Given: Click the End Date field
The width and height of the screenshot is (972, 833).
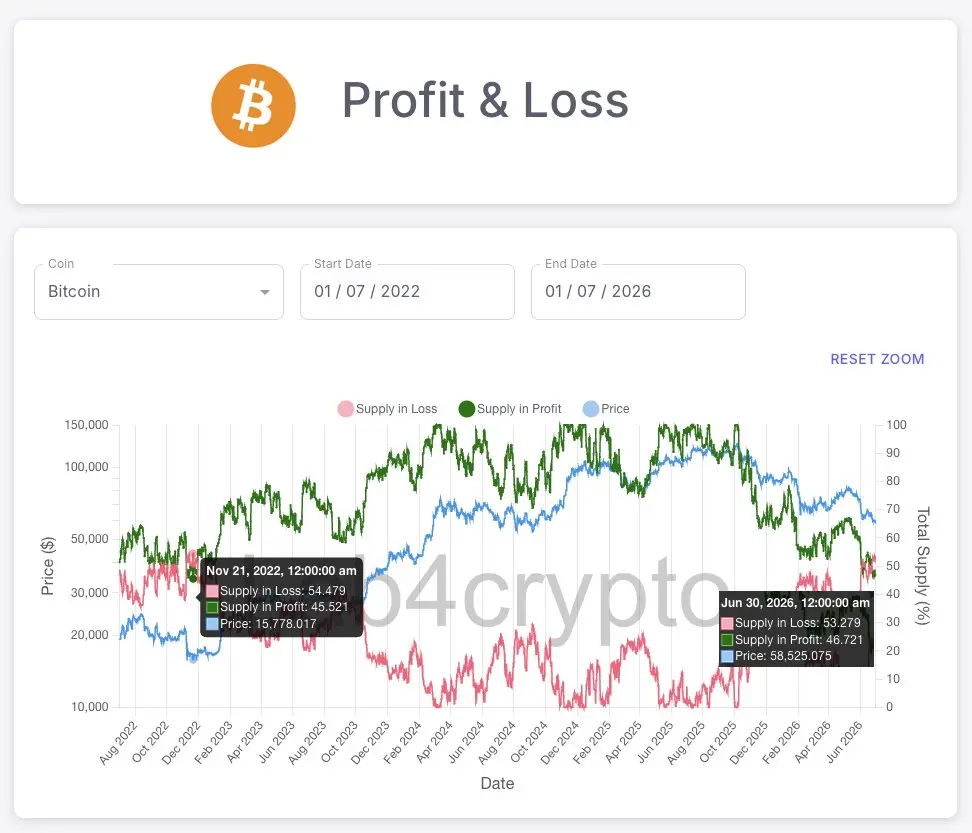Looking at the screenshot, I should tap(638, 292).
